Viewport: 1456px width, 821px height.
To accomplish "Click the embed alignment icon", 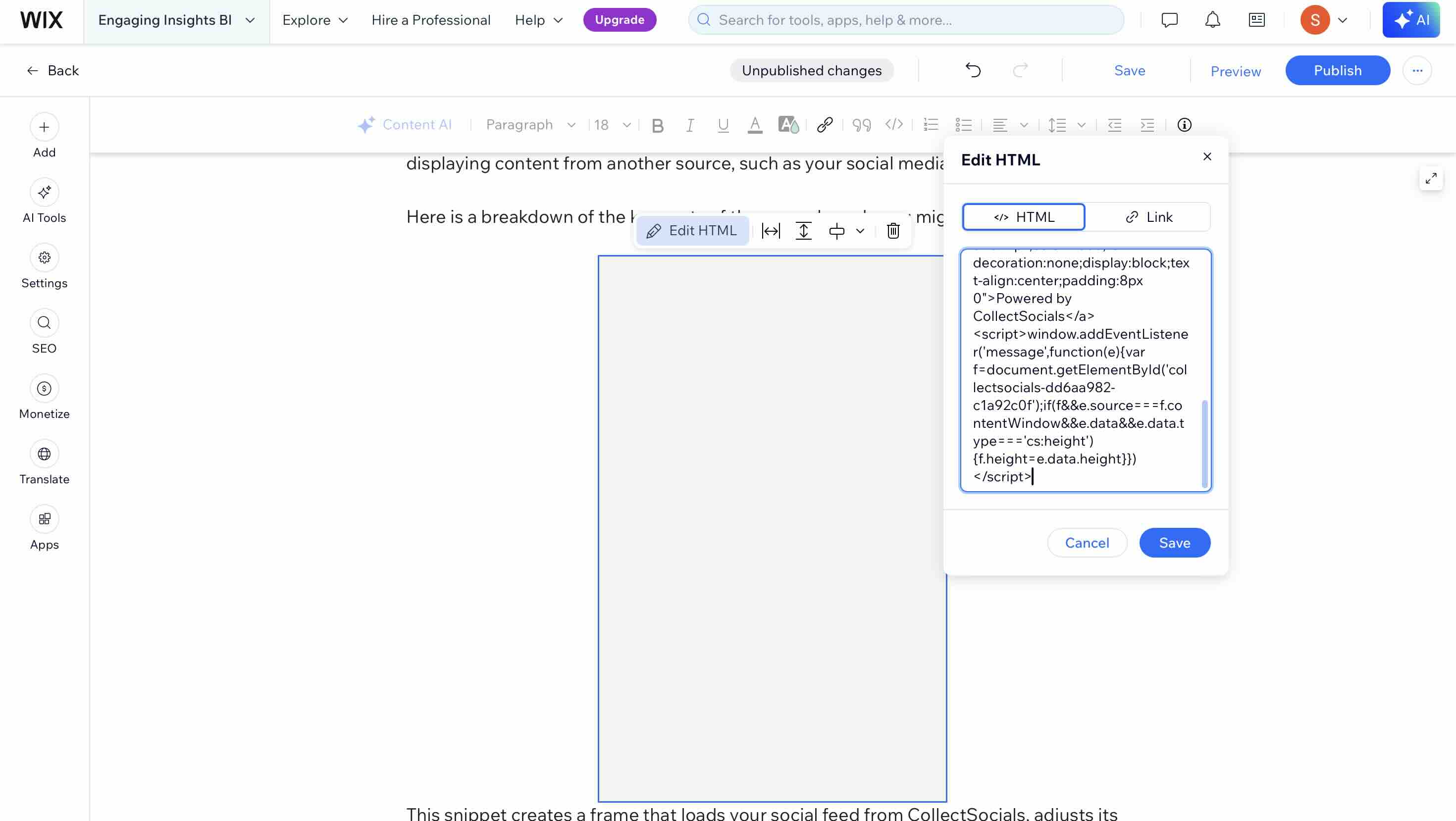I will pos(836,231).
